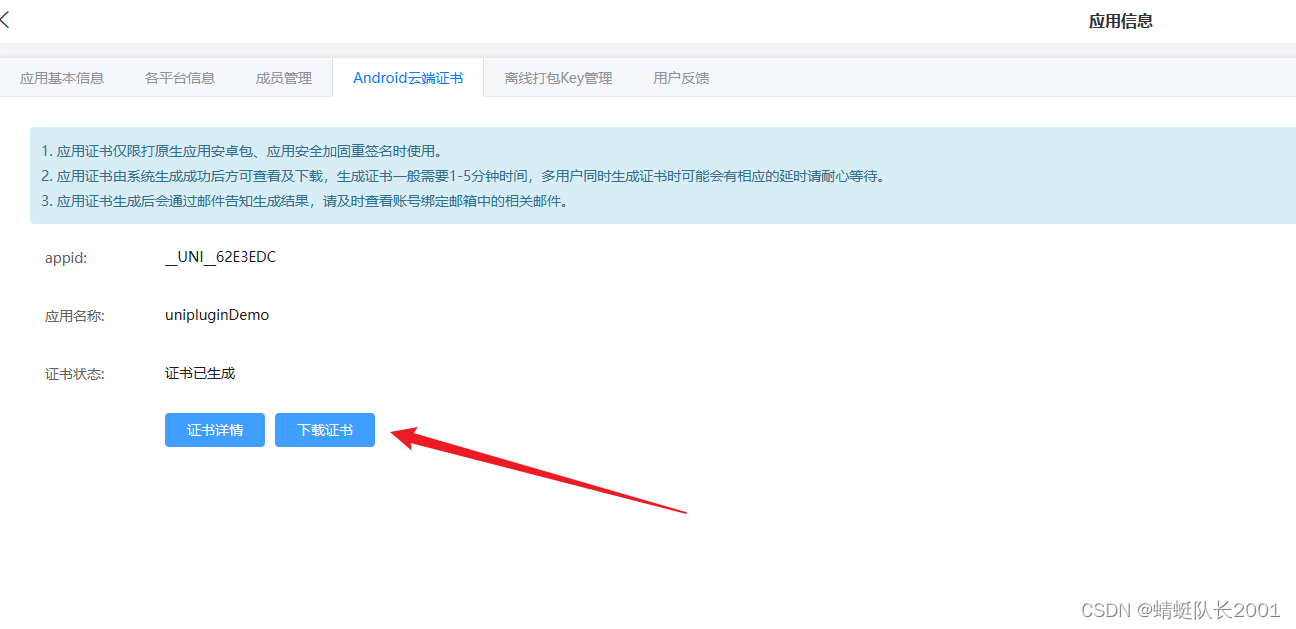Click the appid: label
1296x629 pixels.
tap(66, 258)
